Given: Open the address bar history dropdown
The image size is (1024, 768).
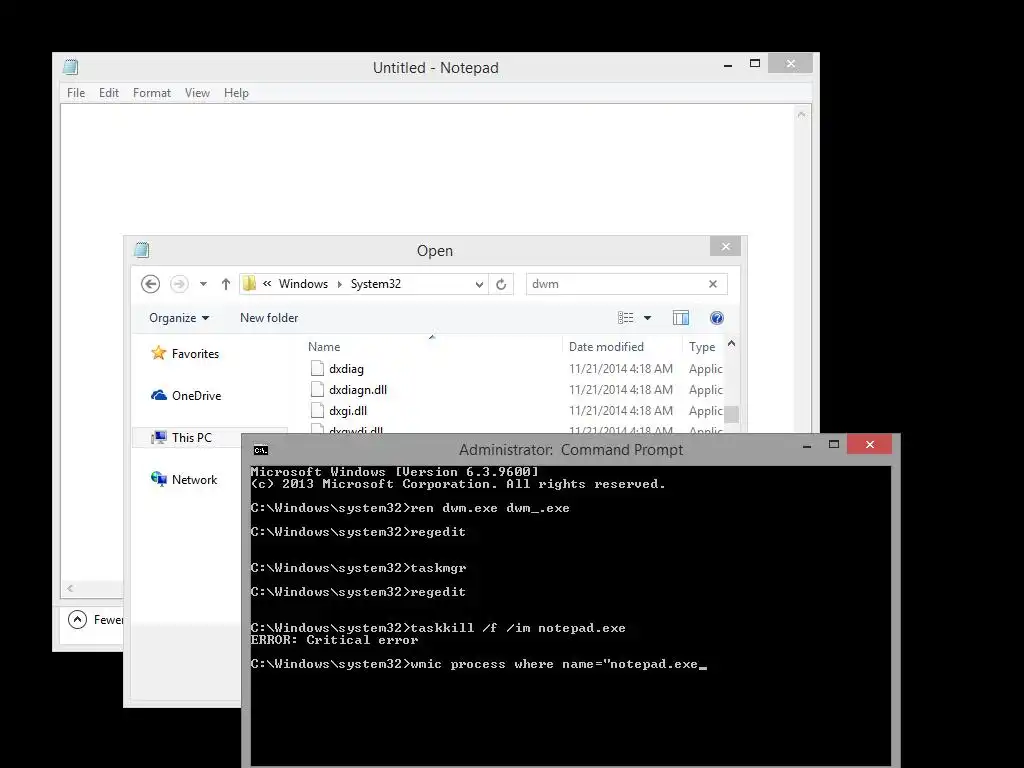Looking at the screenshot, I should (479, 284).
